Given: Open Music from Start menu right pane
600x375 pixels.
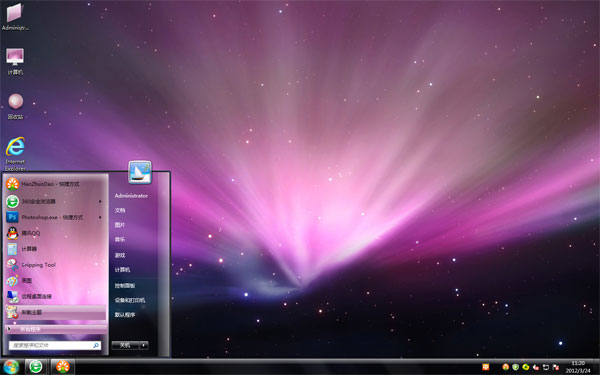Looking at the screenshot, I should point(120,240).
